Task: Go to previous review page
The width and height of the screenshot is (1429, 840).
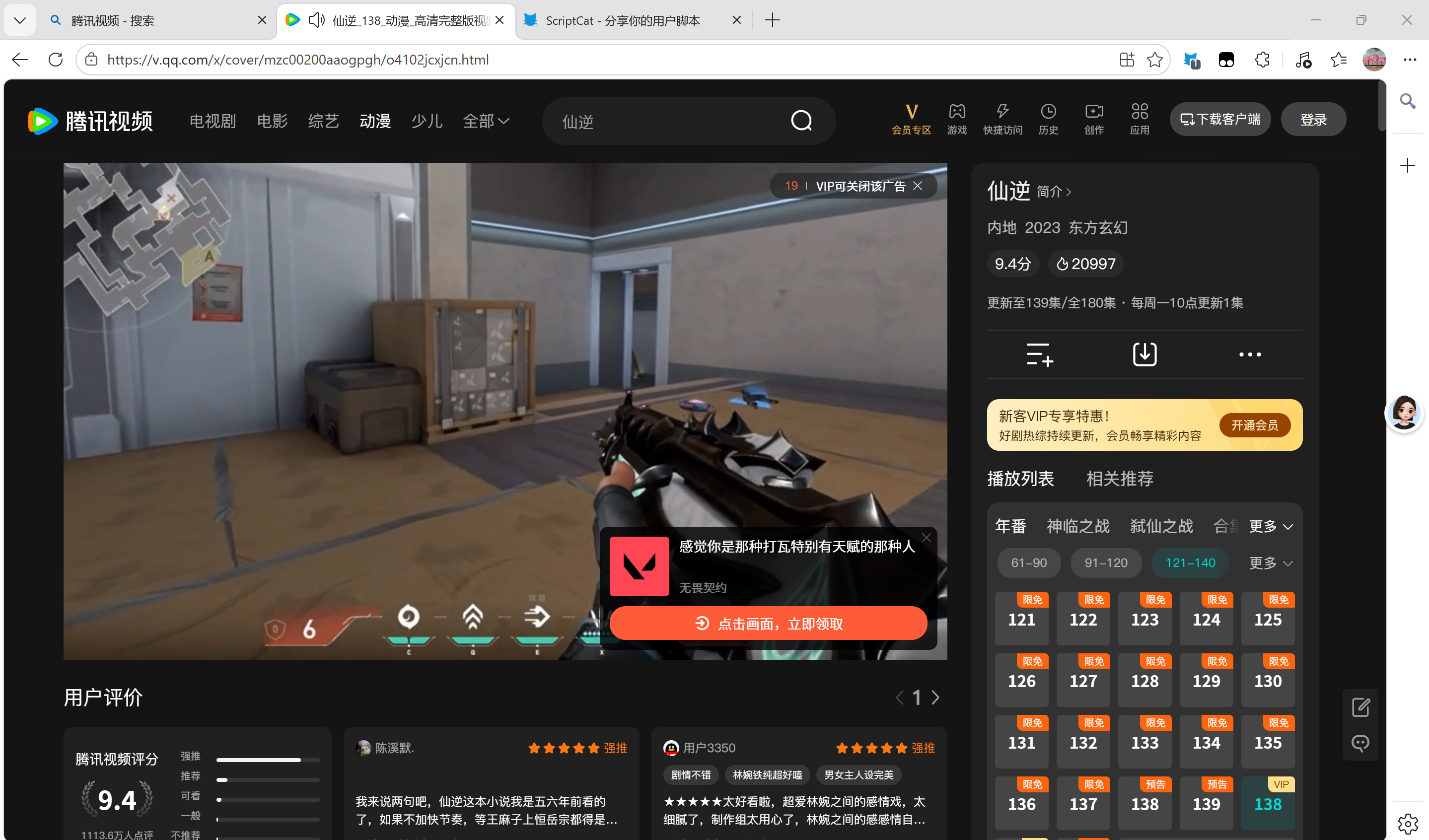Action: coord(899,697)
